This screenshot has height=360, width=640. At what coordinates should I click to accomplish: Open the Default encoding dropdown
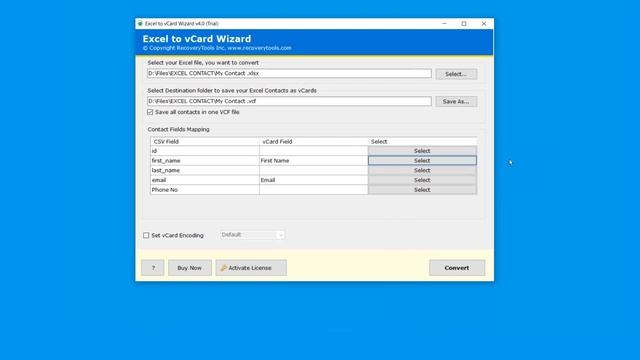point(252,235)
